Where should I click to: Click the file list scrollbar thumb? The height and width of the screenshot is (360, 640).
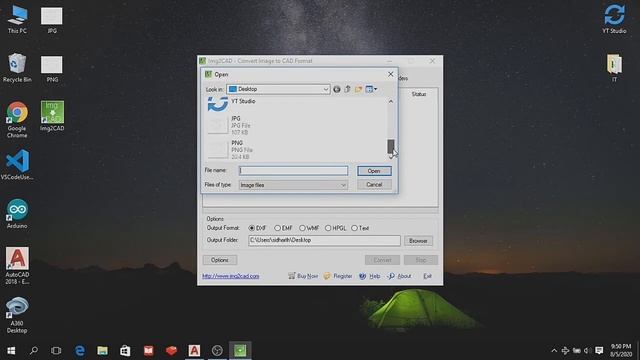[x=391, y=147]
